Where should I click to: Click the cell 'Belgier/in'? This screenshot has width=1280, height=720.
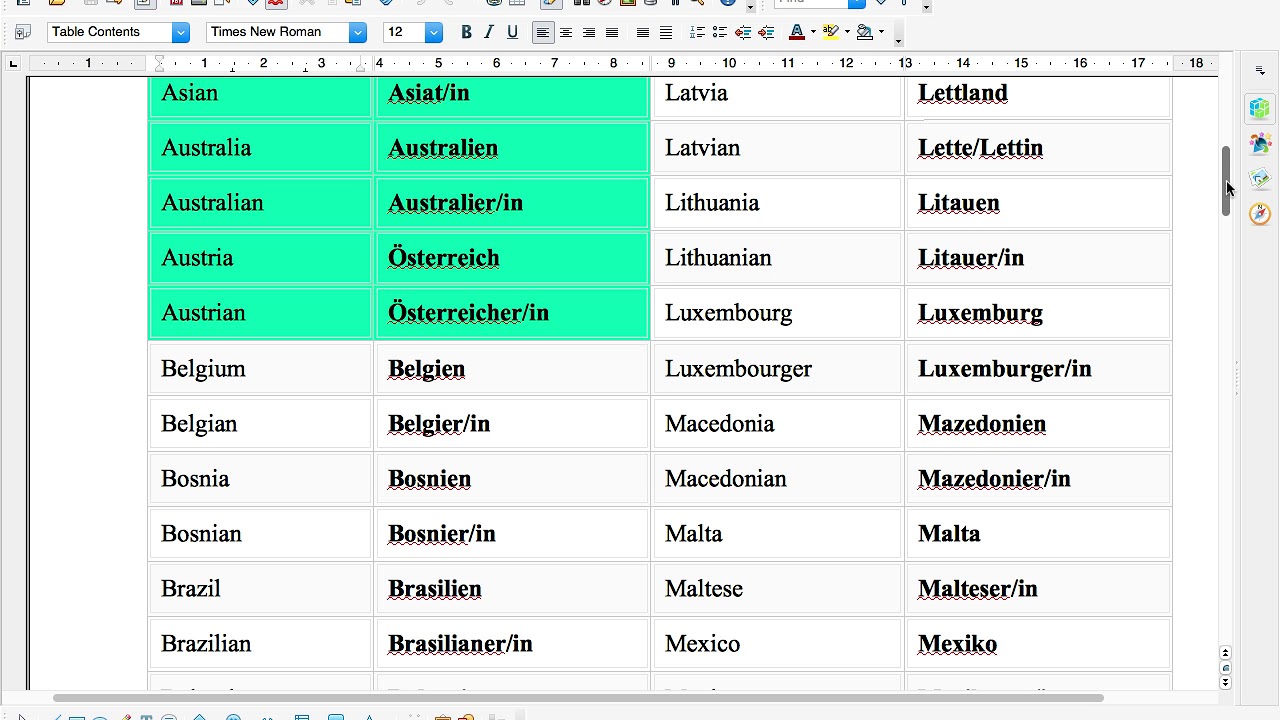pos(512,424)
